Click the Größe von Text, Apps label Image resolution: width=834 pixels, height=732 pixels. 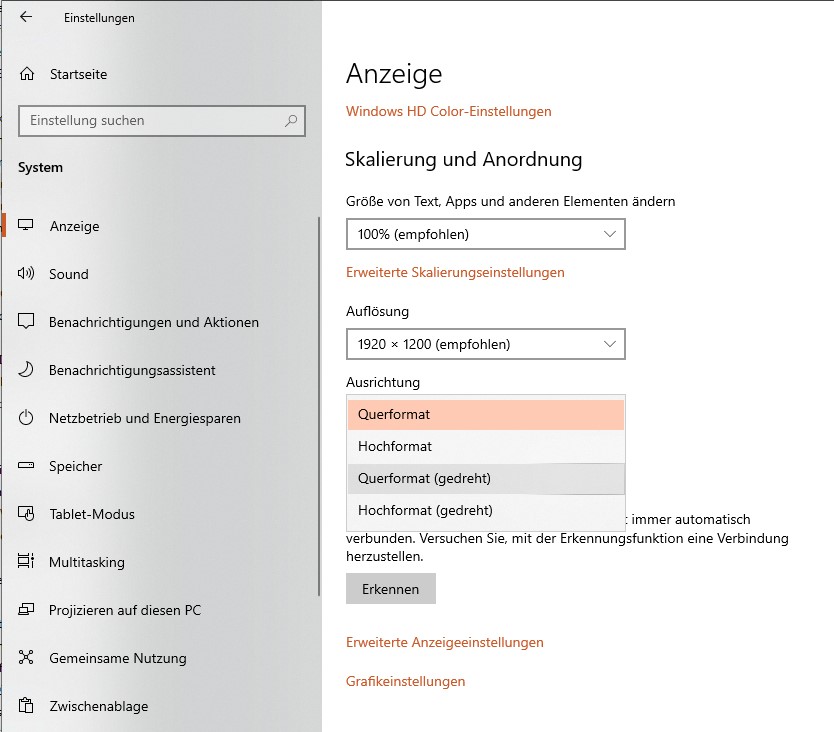510,201
